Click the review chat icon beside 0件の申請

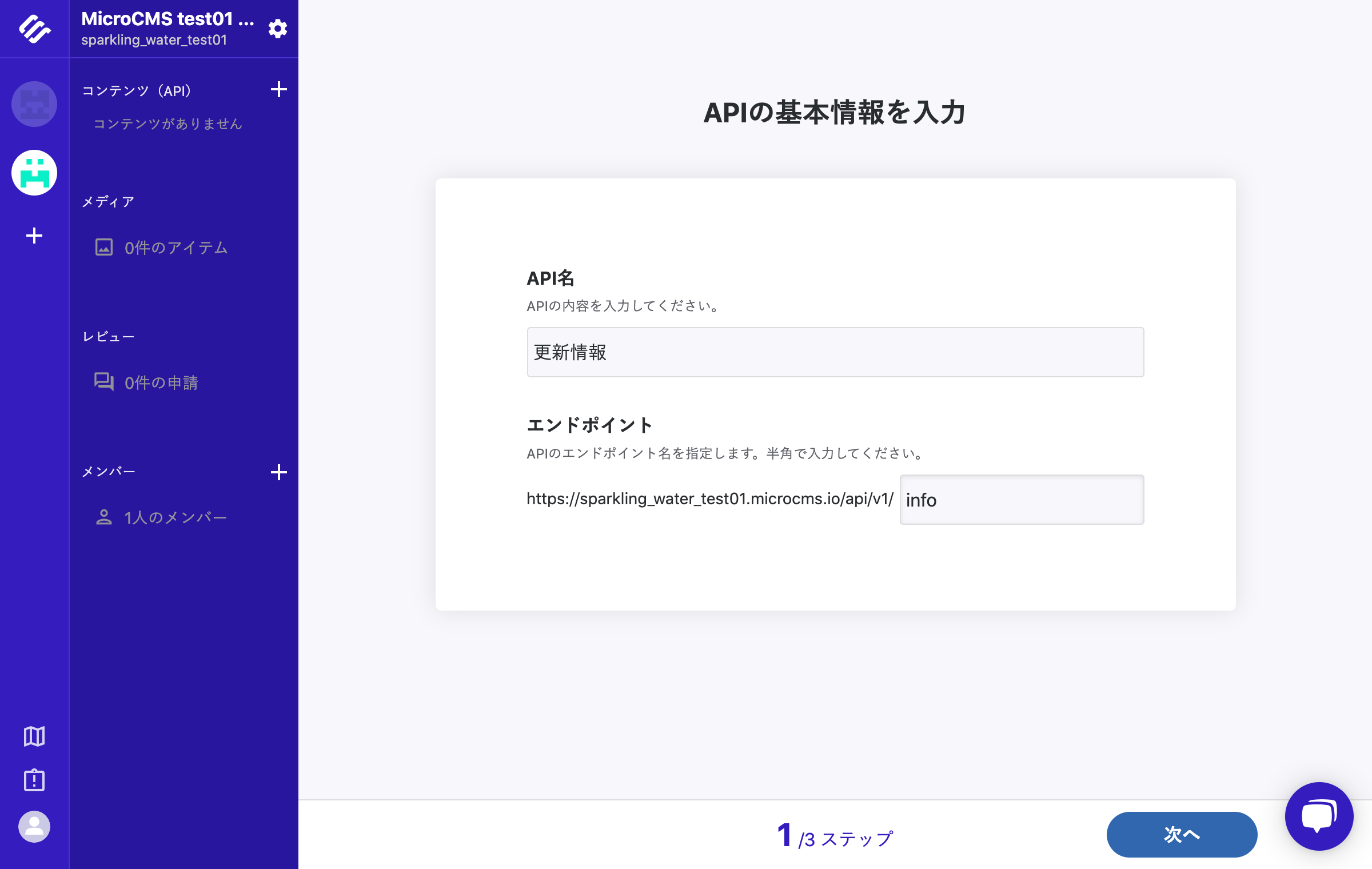coord(104,383)
